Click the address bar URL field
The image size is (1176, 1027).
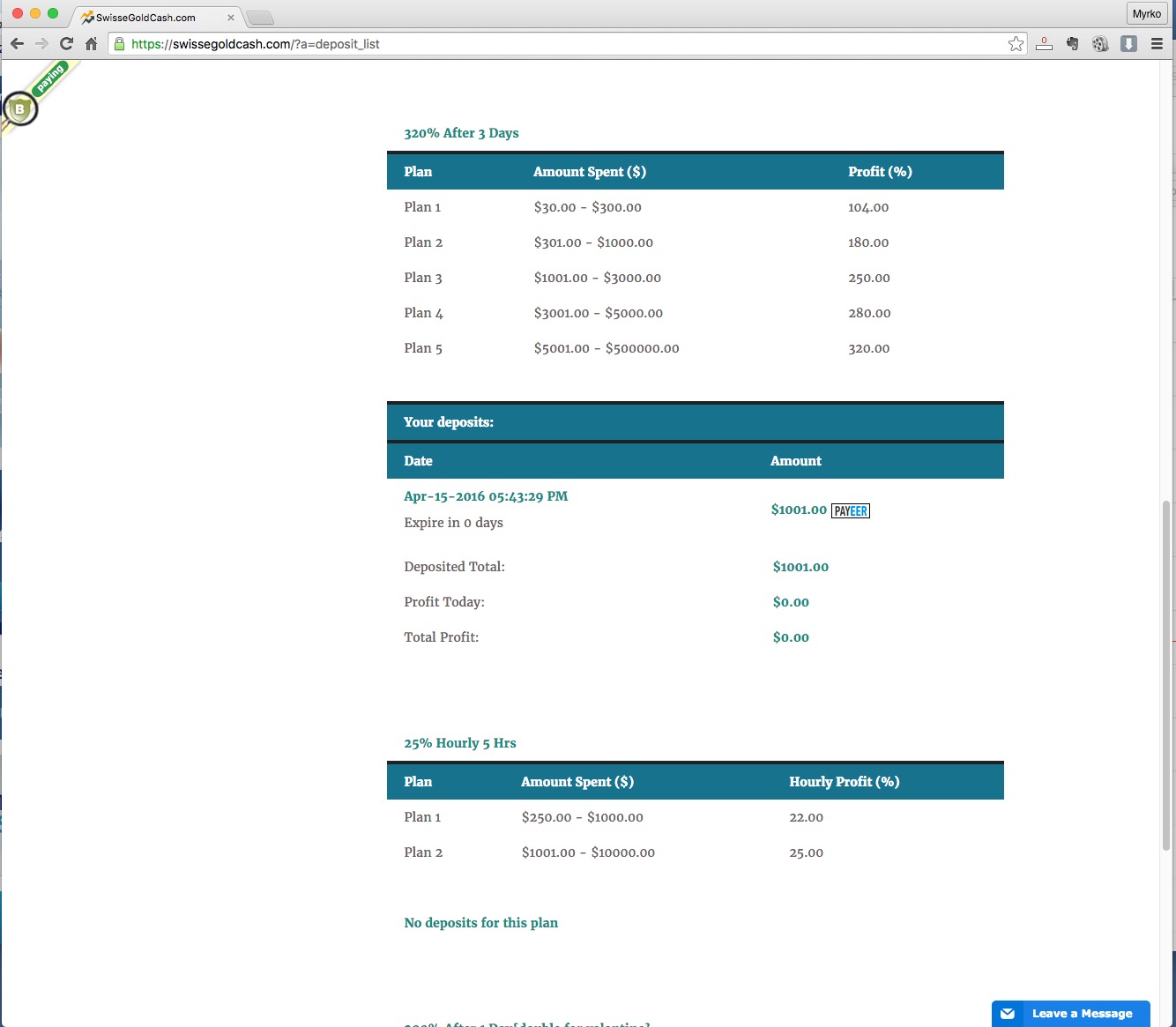564,44
